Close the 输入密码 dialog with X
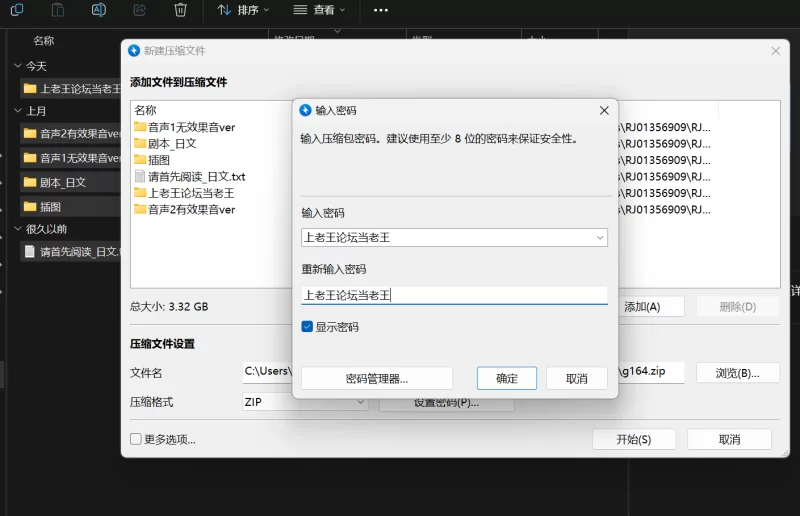800x516 pixels. (603, 110)
